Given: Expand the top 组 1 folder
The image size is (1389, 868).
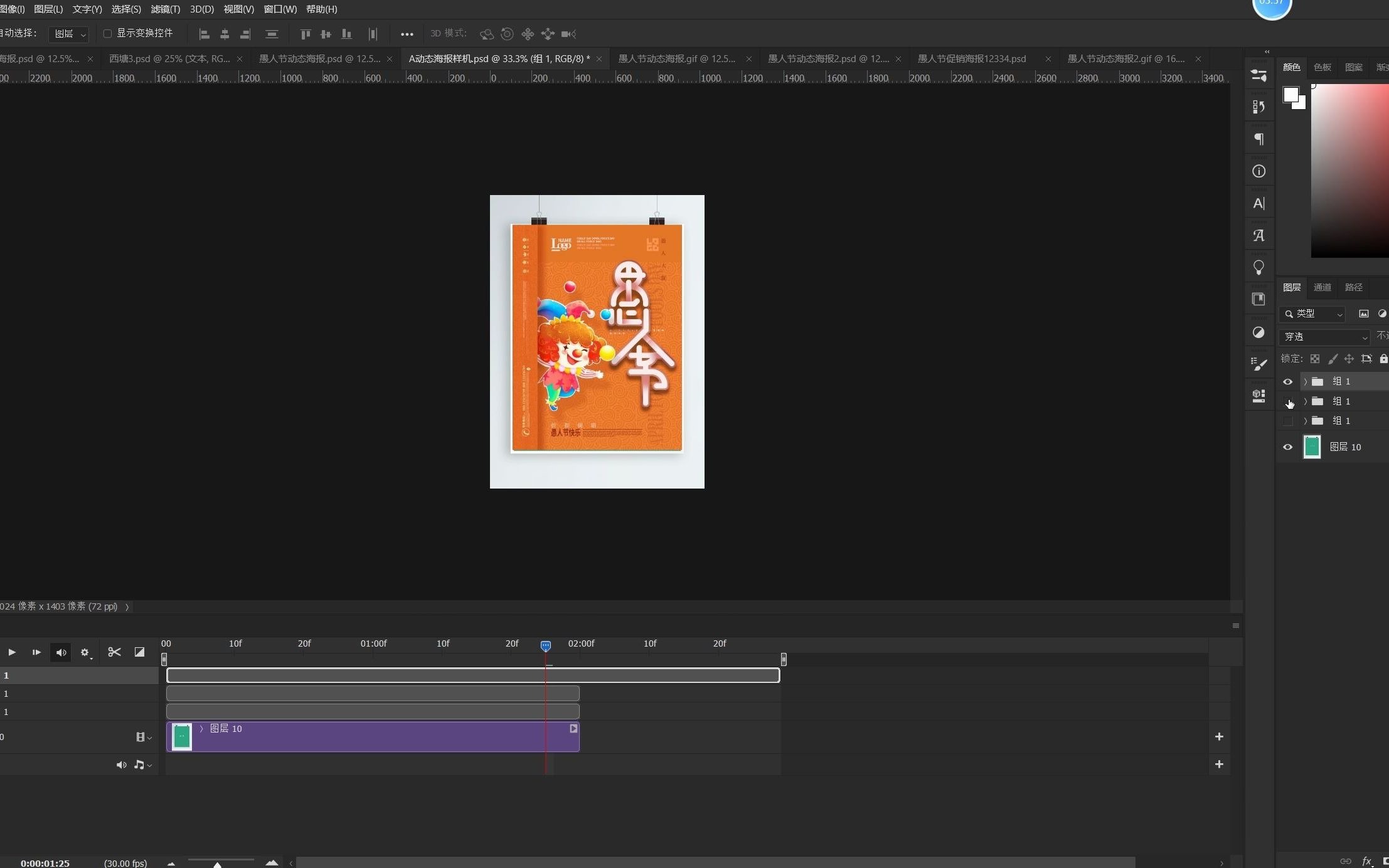Looking at the screenshot, I should pyautogui.click(x=1306, y=381).
